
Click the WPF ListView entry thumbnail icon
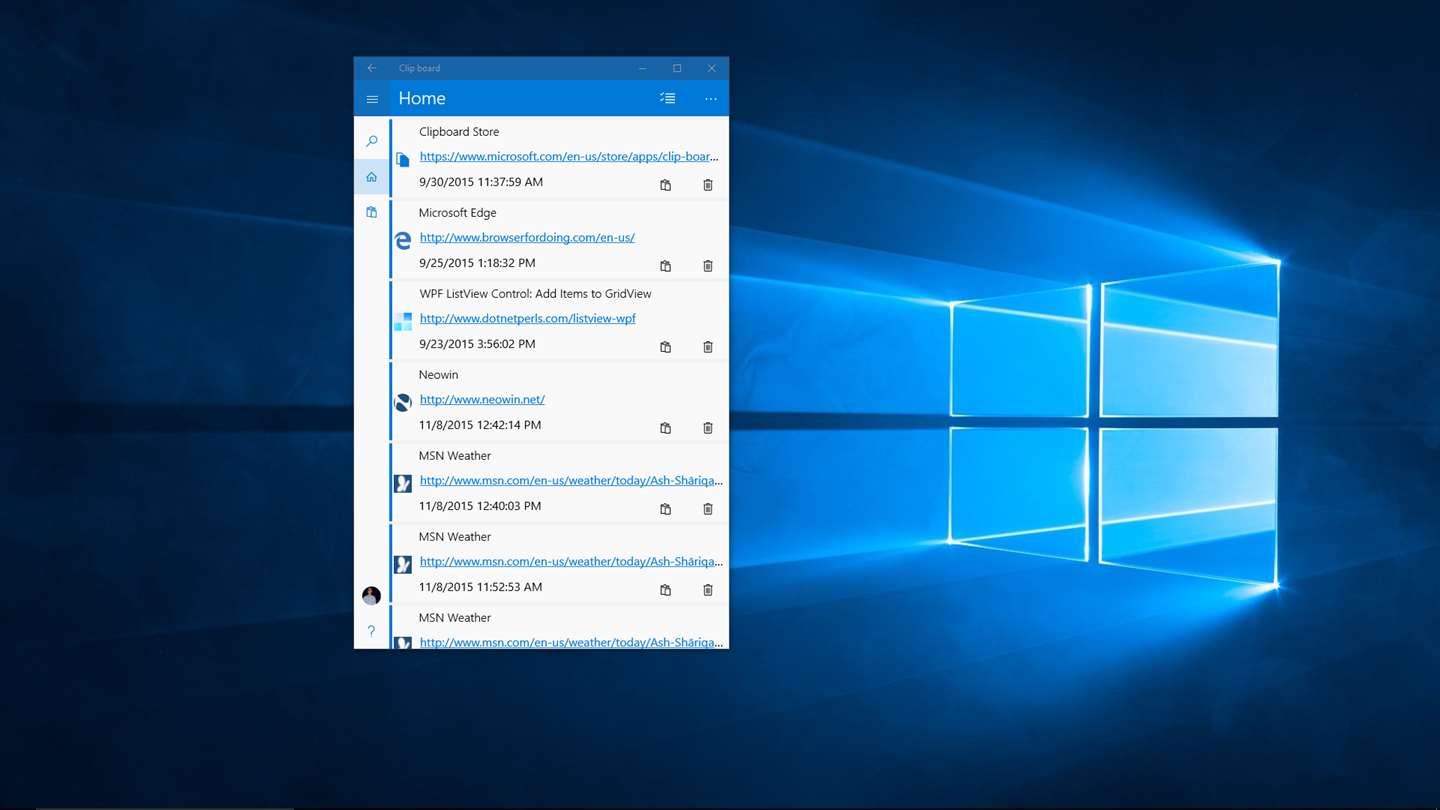[403, 321]
